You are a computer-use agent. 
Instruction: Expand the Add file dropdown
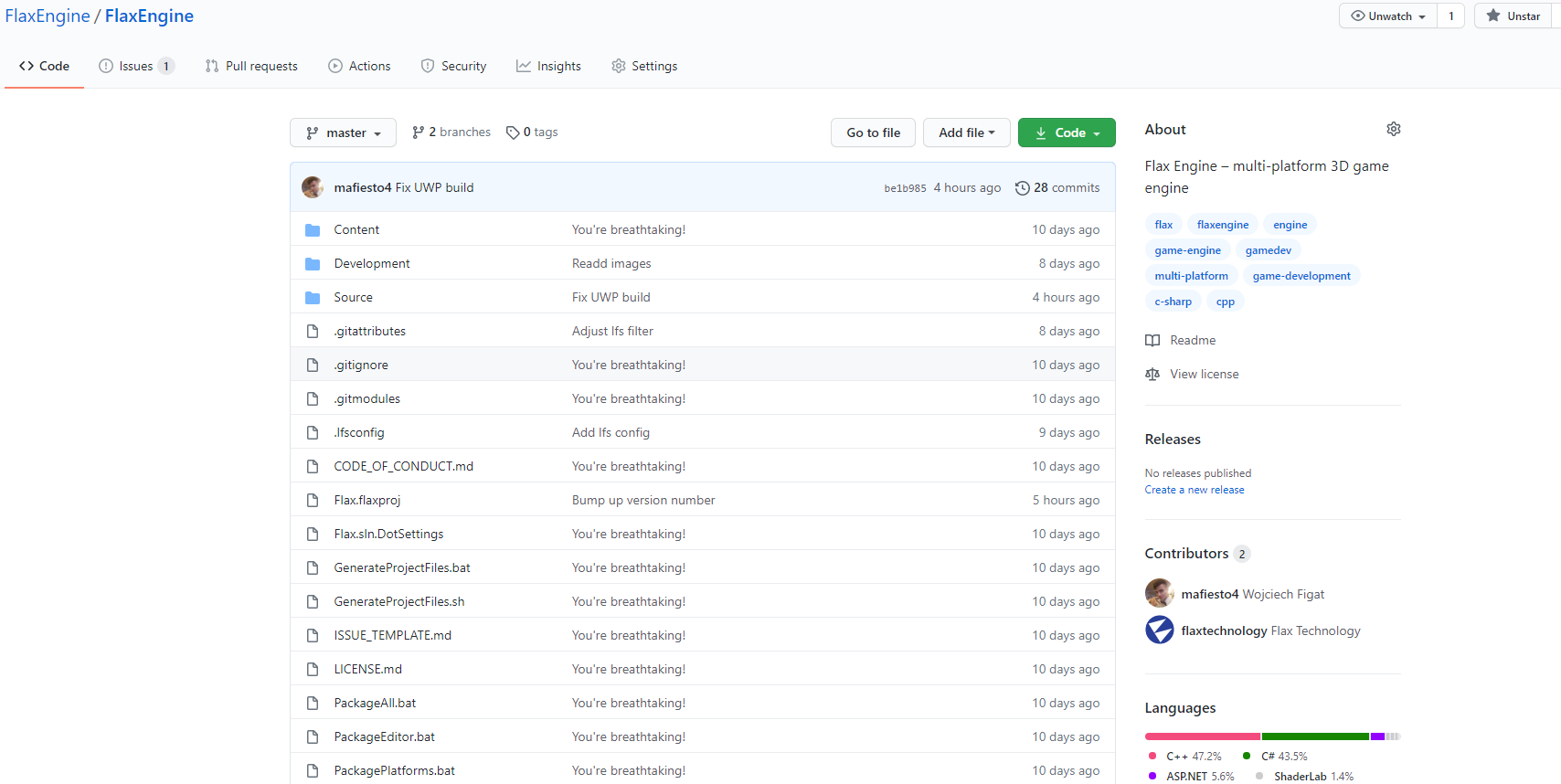966,132
